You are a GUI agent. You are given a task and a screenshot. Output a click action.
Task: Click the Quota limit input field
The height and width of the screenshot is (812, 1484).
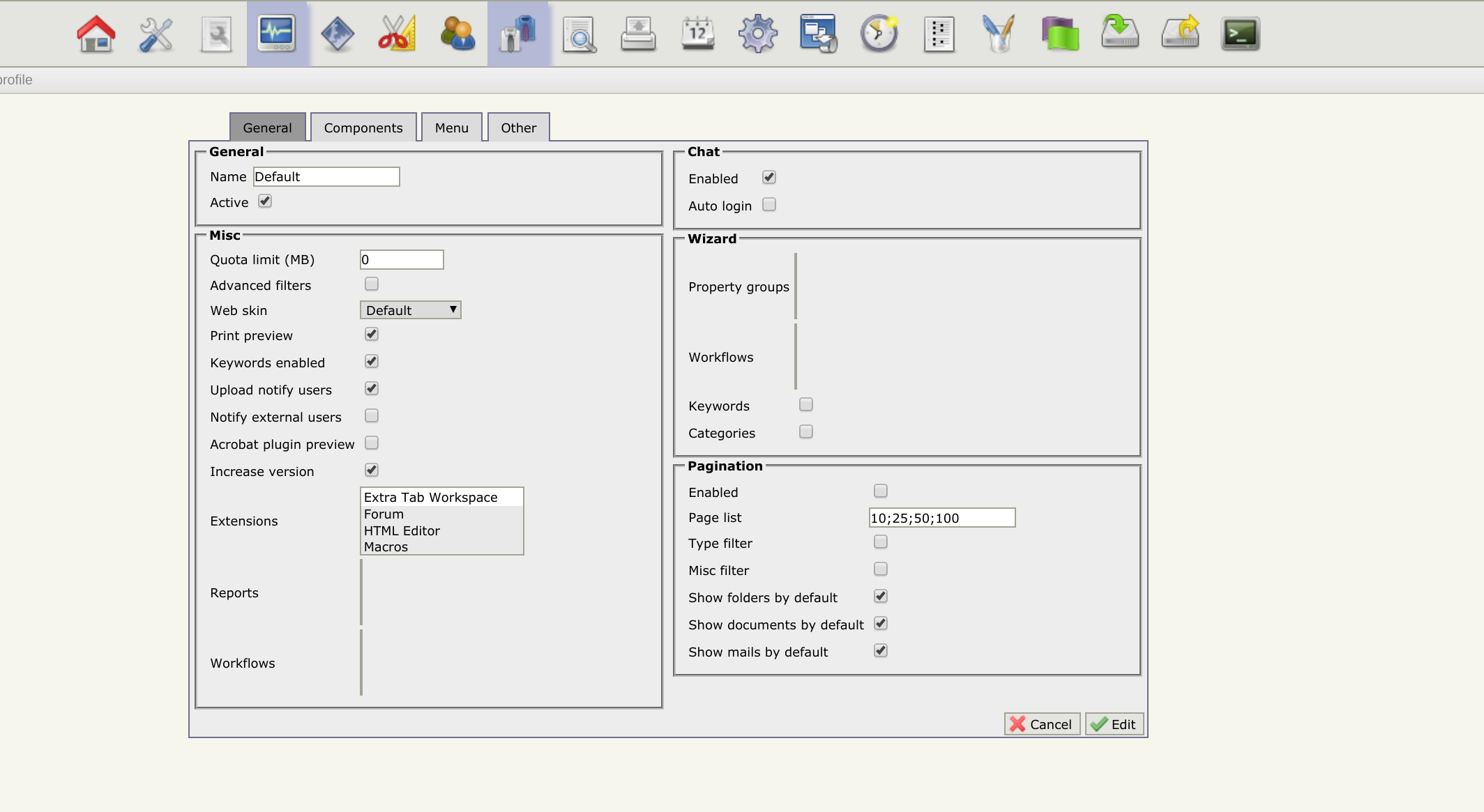pos(402,260)
